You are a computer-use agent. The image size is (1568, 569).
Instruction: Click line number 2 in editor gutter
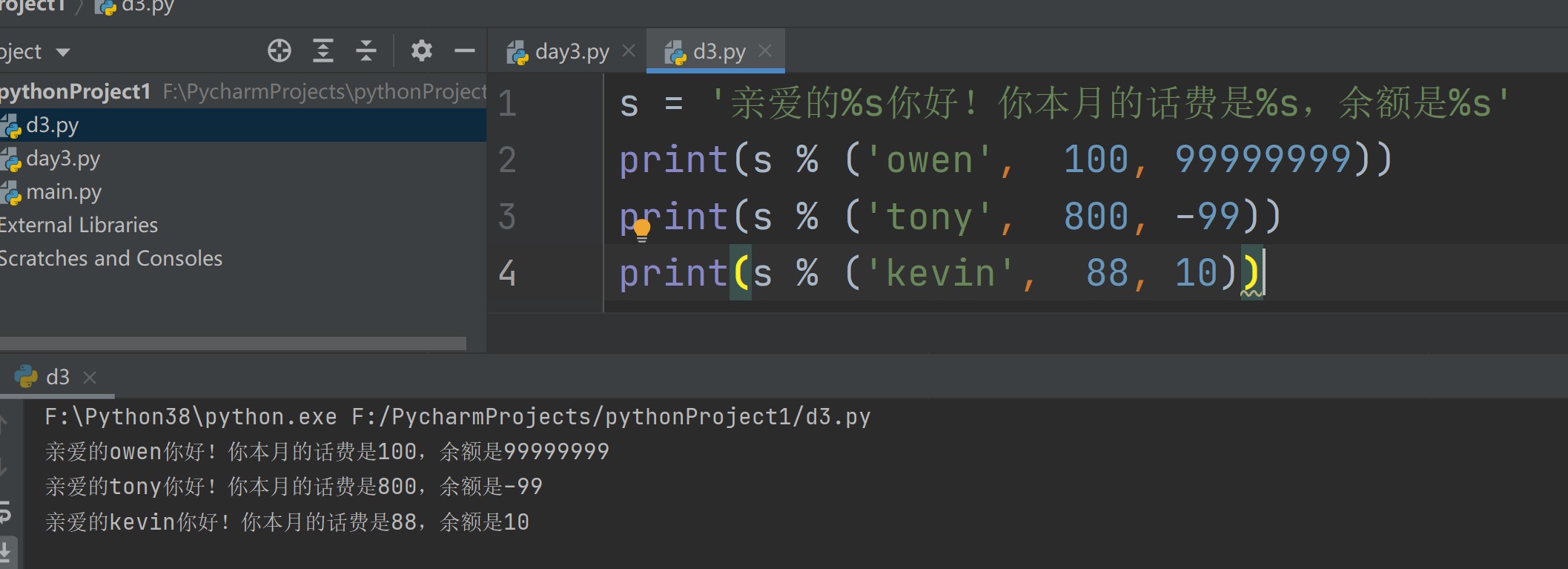[x=507, y=160]
